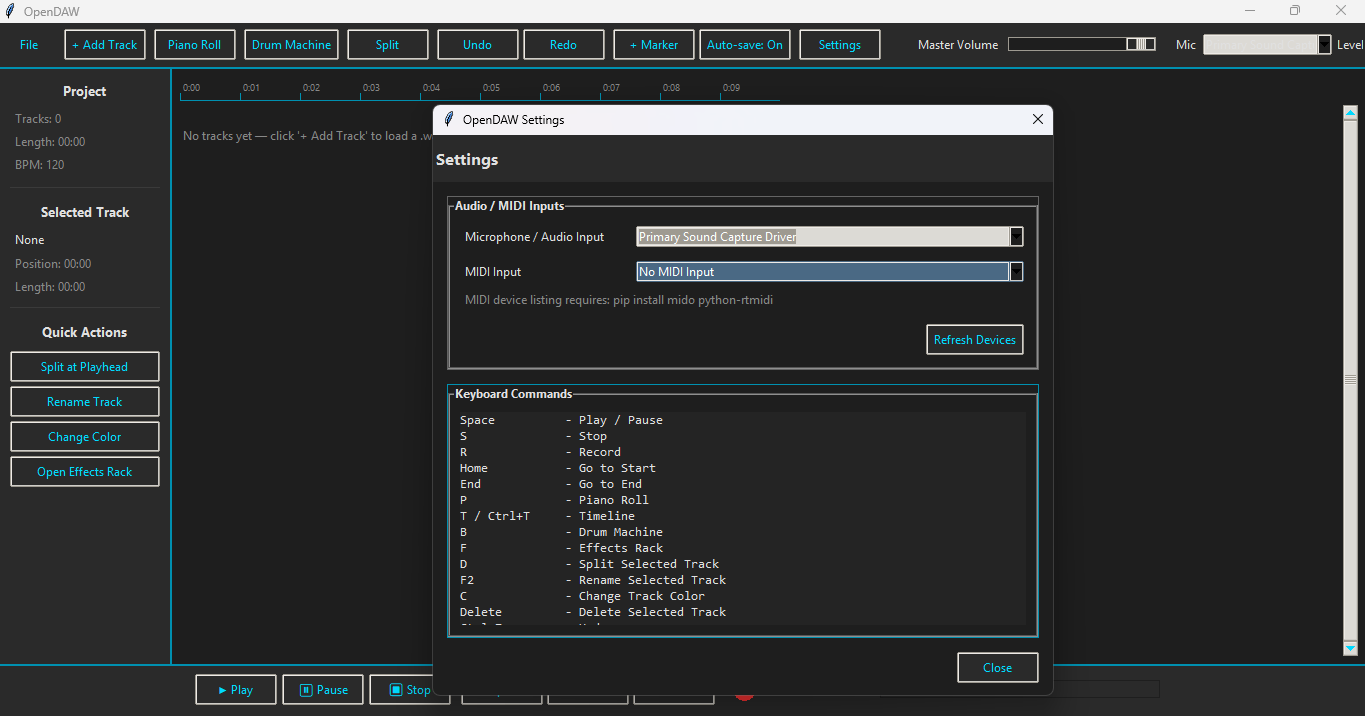
Task: Click the 'R - Record' command row
Action: pos(540,452)
